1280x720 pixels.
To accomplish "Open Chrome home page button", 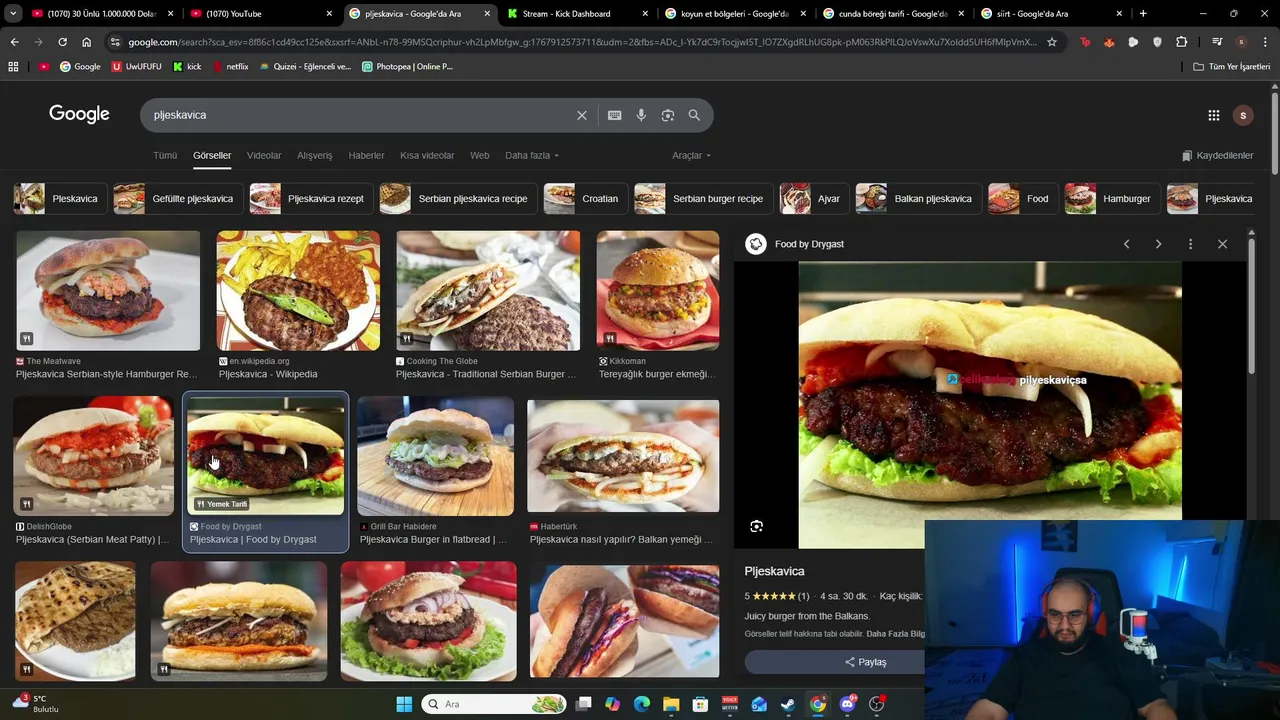I will coord(86,42).
